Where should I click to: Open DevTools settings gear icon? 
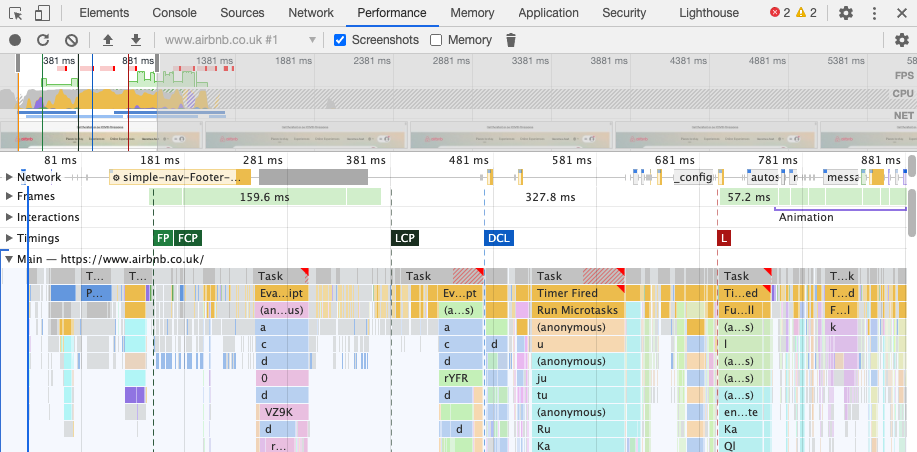[x=846, y=13]
